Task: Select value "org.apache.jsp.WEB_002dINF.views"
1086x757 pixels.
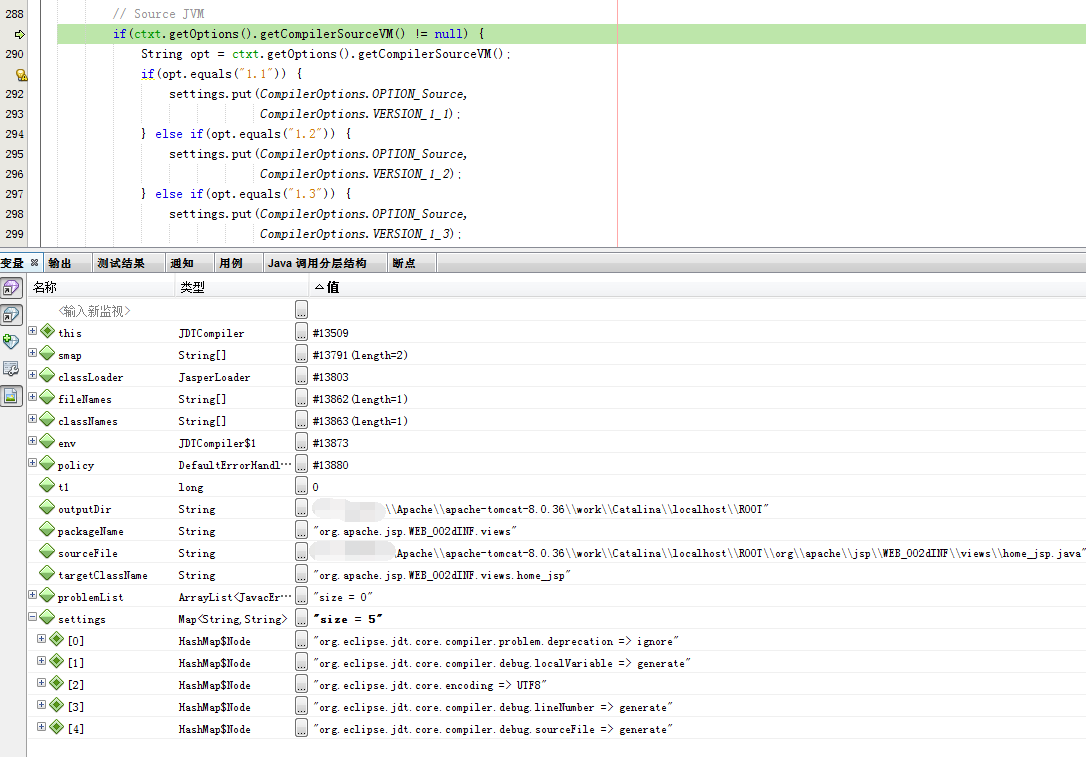Action: point(415,531)
